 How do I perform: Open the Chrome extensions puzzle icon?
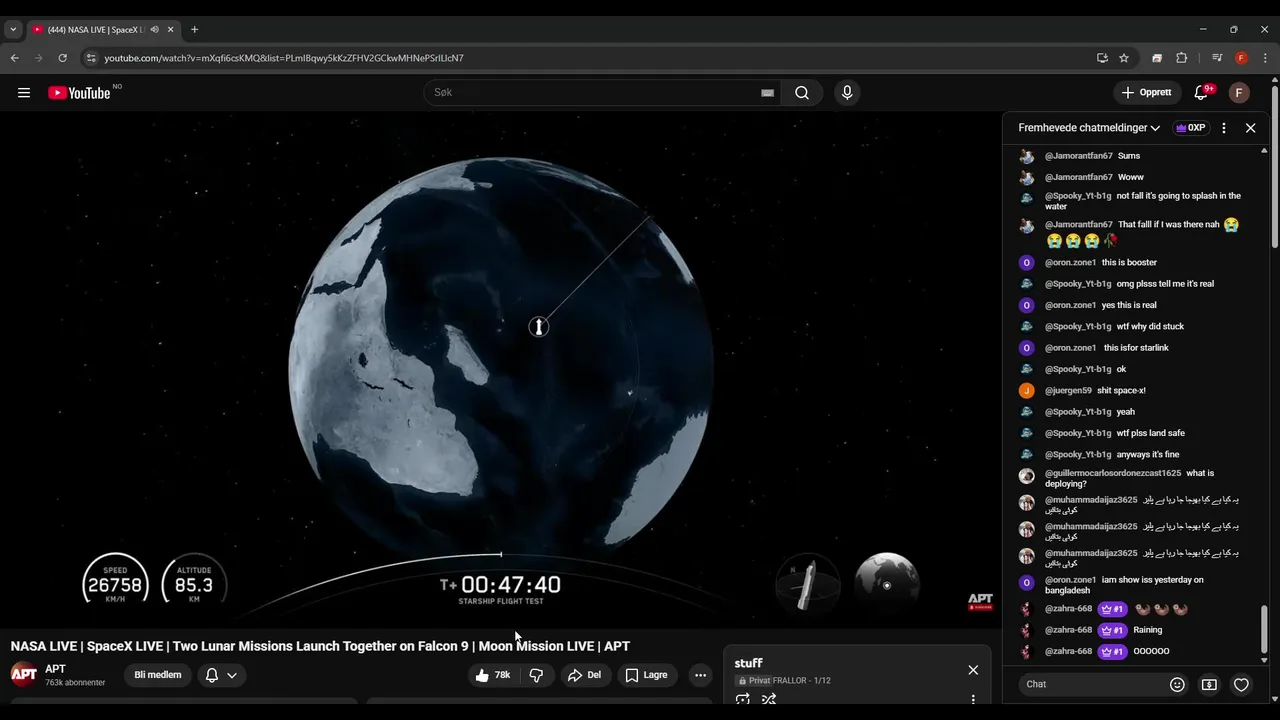click(1181, 58)
